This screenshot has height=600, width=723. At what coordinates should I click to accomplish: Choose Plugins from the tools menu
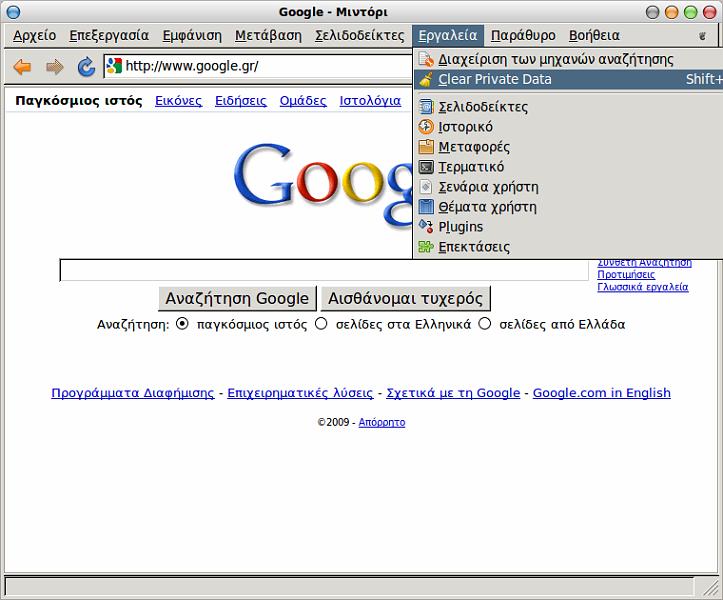tap(568, 226)
